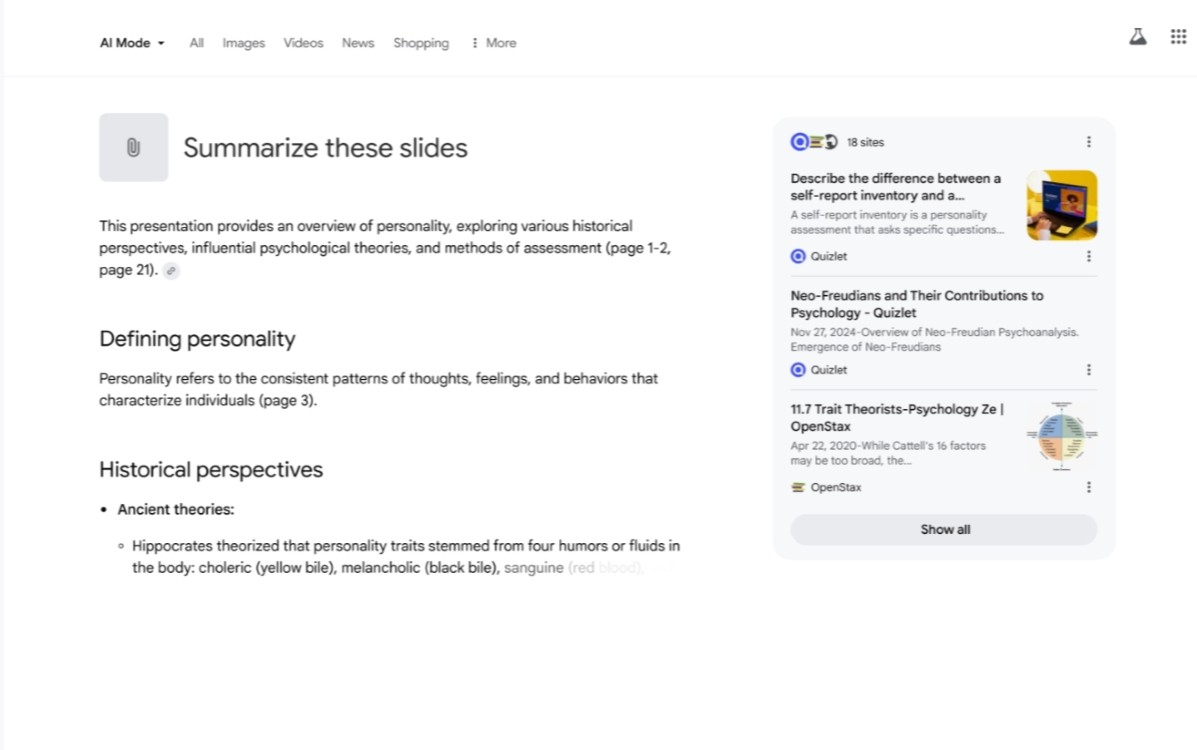Open the kebab menu beside 18 sites

1089,141
